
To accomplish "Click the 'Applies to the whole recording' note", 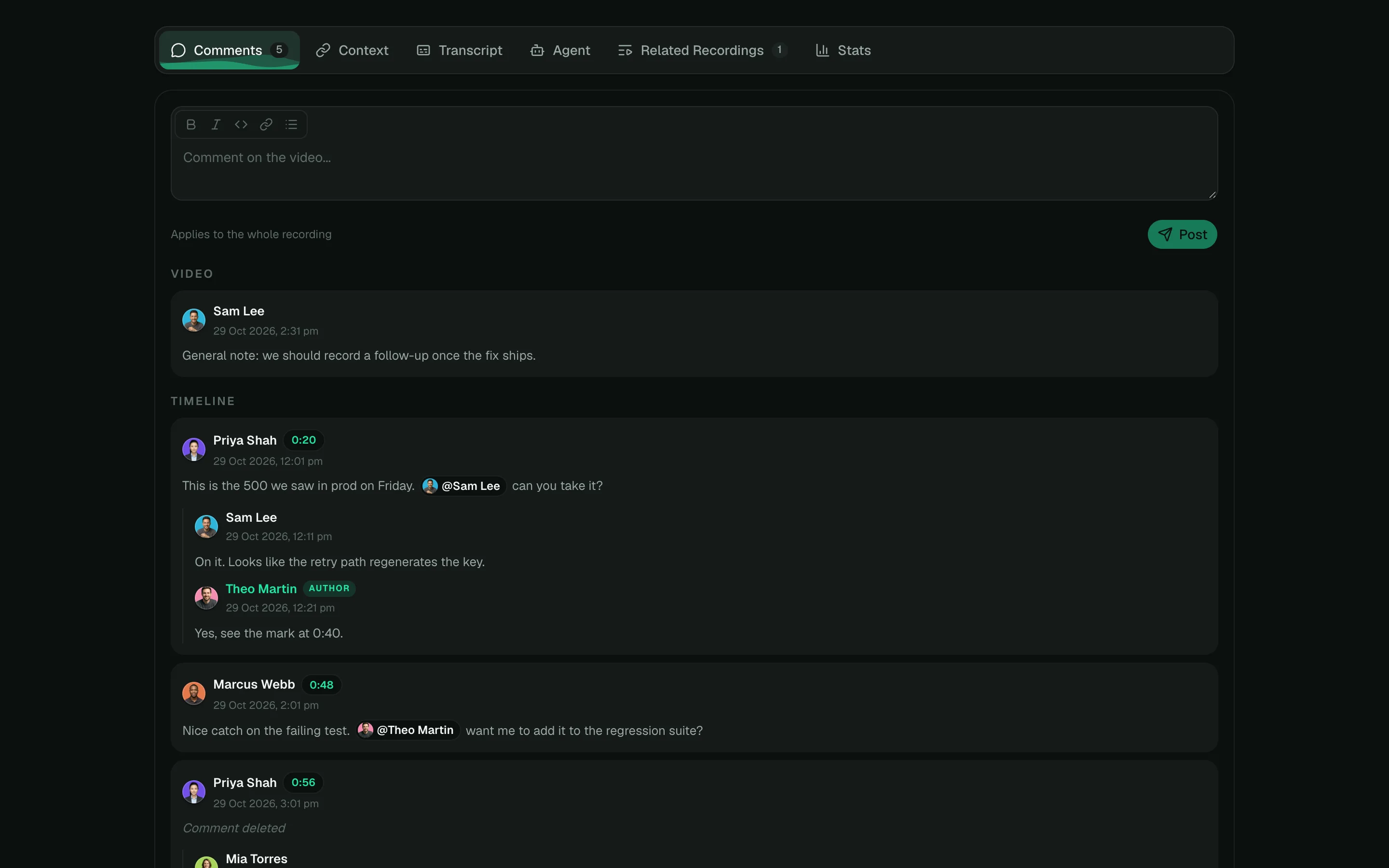I will pyautogui.click(x=251, y=234).
